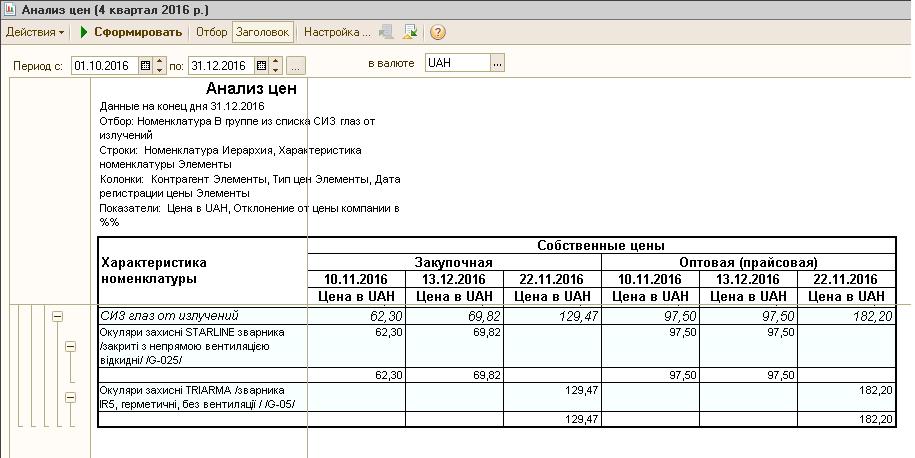The height and width of the screenshot is (458, 915).
Task: Open help with the question mark icon
Action: 438,32
